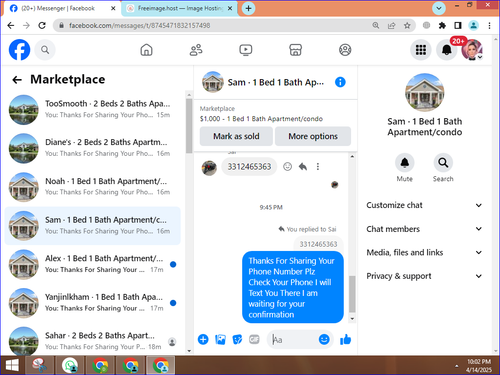Open Diane's 2 Beds 2 Baths conversation
This screenshot has width=500, height=375.
[92, 148]
